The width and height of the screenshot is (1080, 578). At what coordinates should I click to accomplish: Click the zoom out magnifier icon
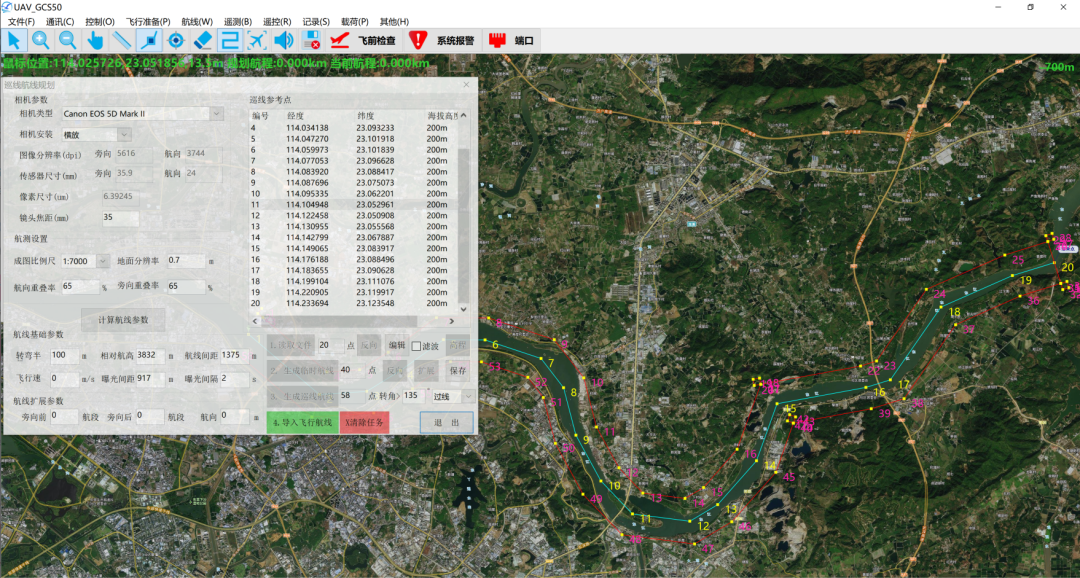(x=68, y=40)
